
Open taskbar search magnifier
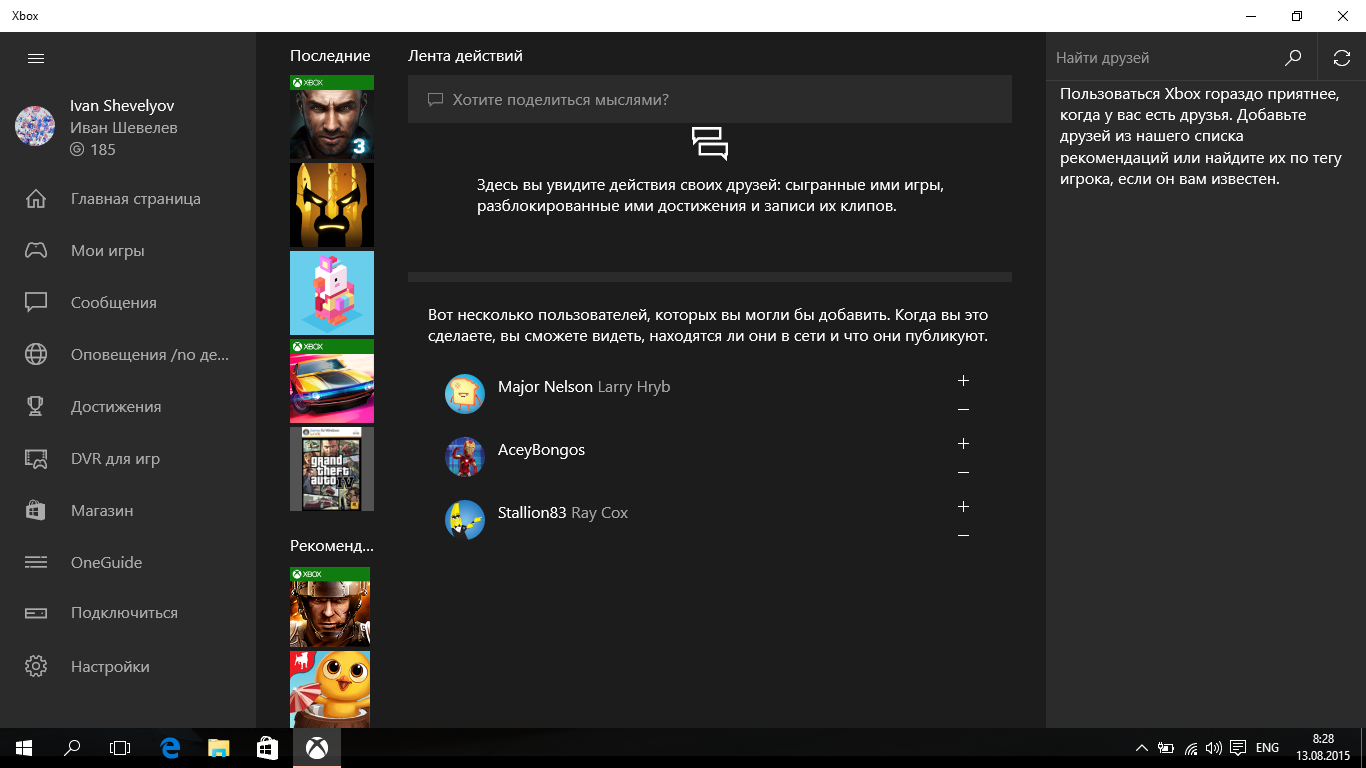(72, 748)
